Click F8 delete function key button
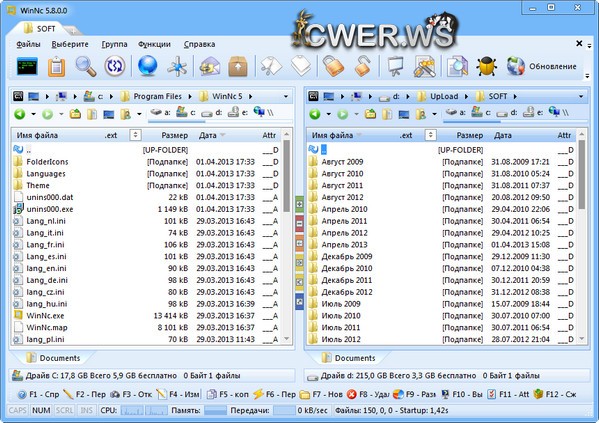599x423 pixels. point(367,394)
